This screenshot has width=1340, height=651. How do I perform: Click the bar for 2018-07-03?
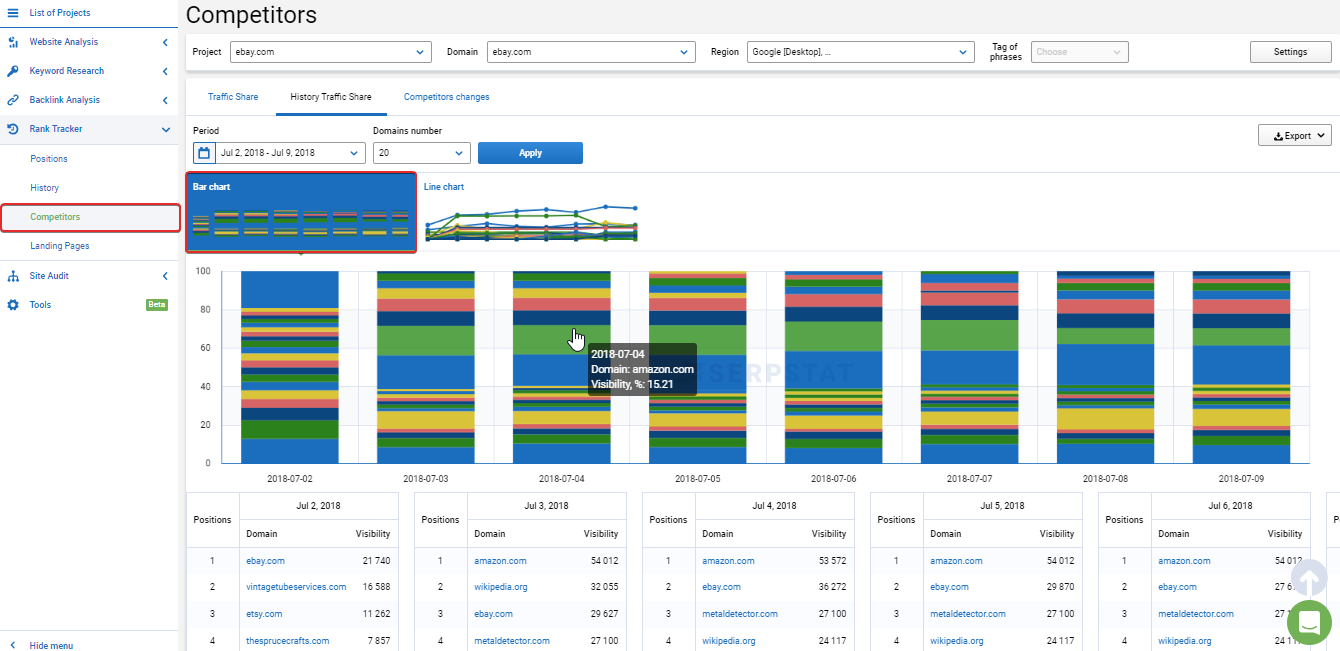point(426,367)
